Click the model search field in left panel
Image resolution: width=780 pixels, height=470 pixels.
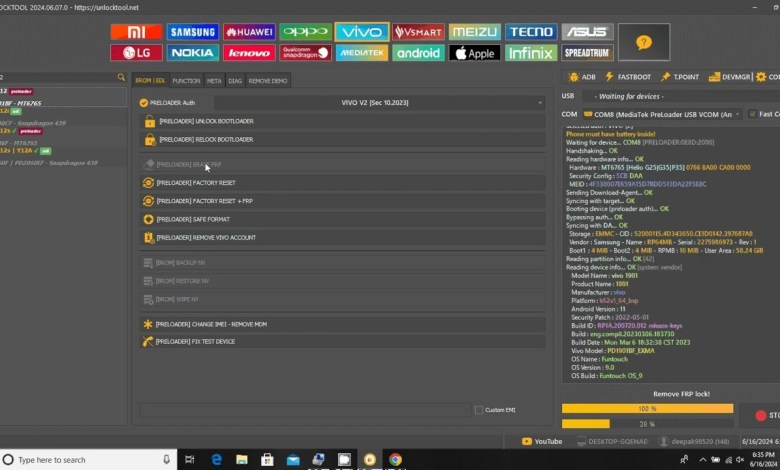pos(58,77)
